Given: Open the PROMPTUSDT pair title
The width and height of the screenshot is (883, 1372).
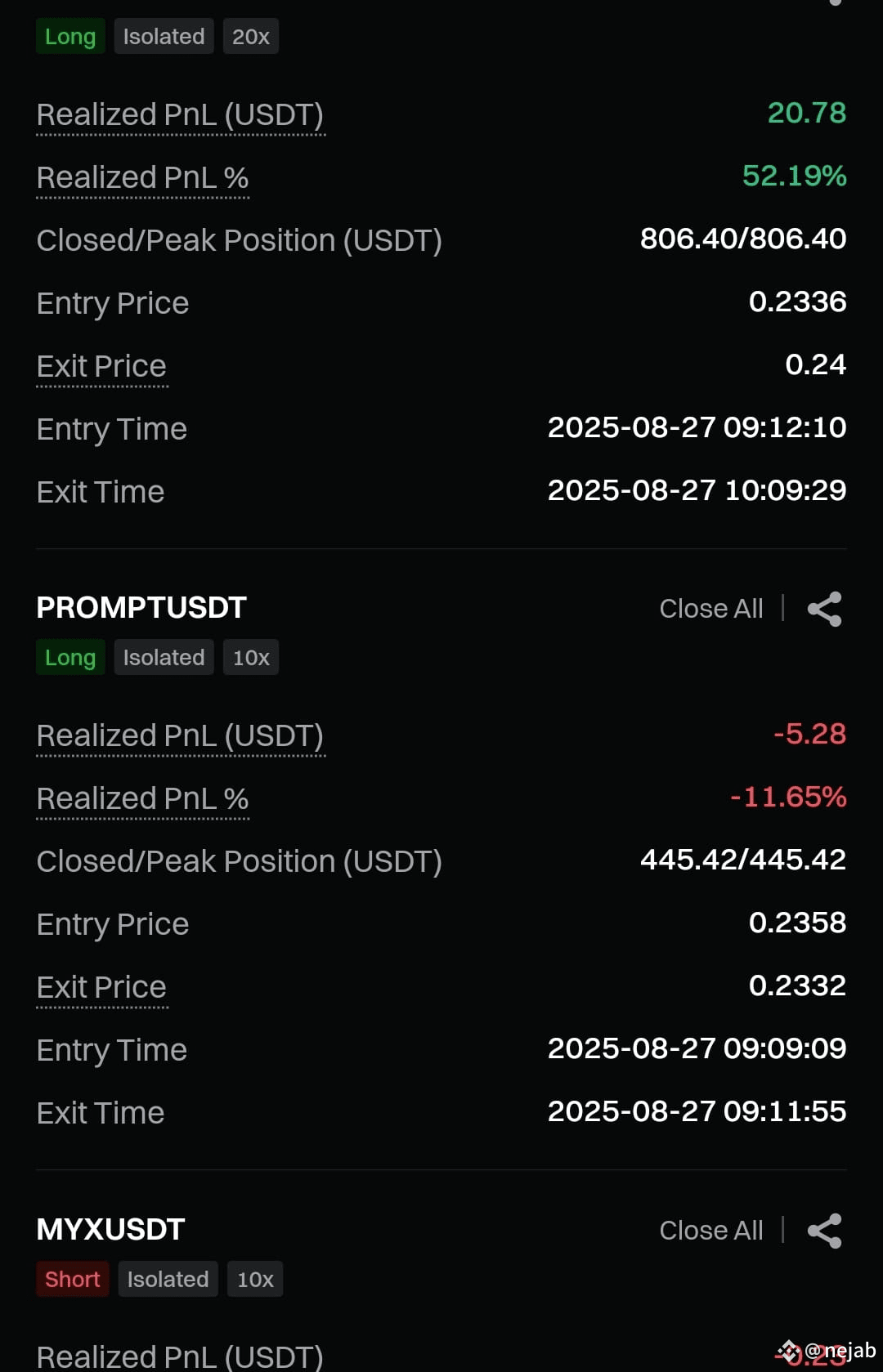Looking at the screenshot, I should pyautogui.click(x=141, y=607).
